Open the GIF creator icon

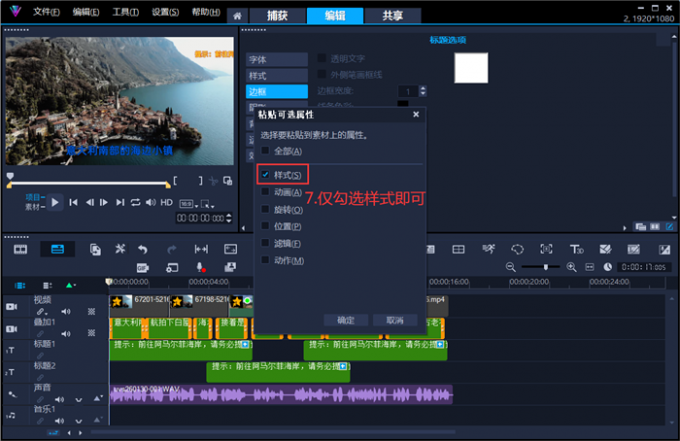(x=143, y=268)
